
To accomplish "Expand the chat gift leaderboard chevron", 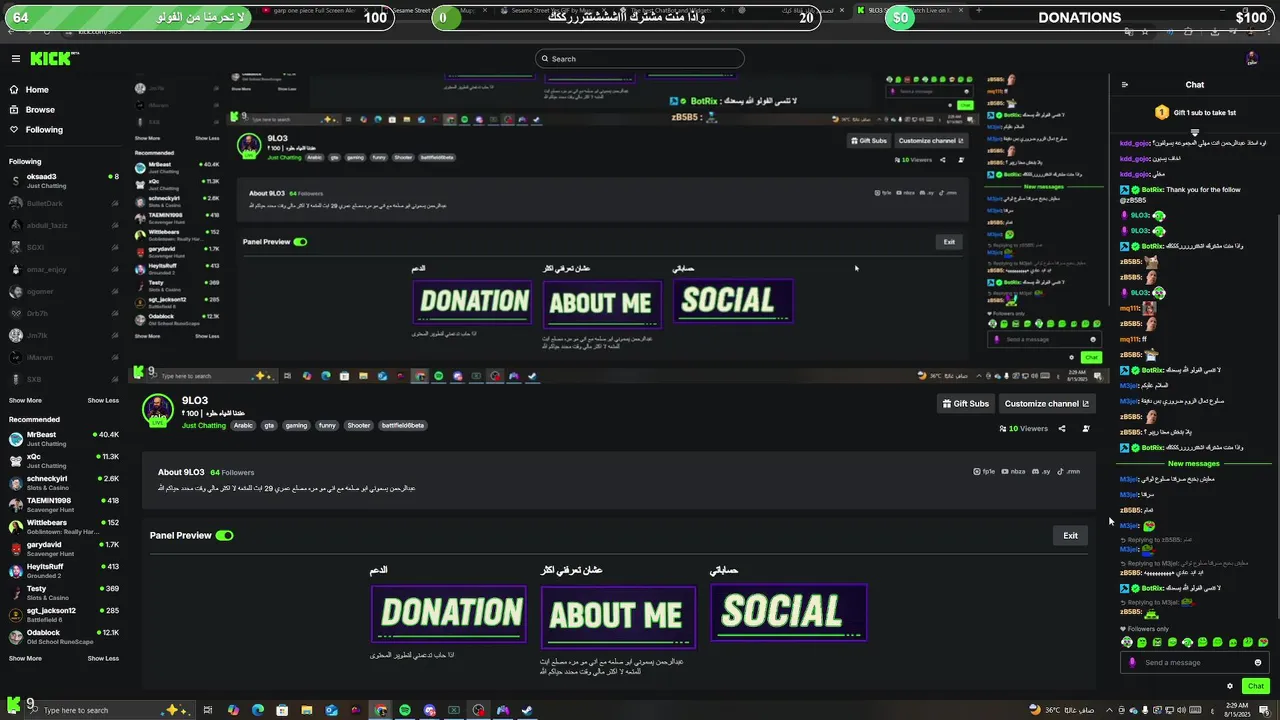I will 1195,132.
